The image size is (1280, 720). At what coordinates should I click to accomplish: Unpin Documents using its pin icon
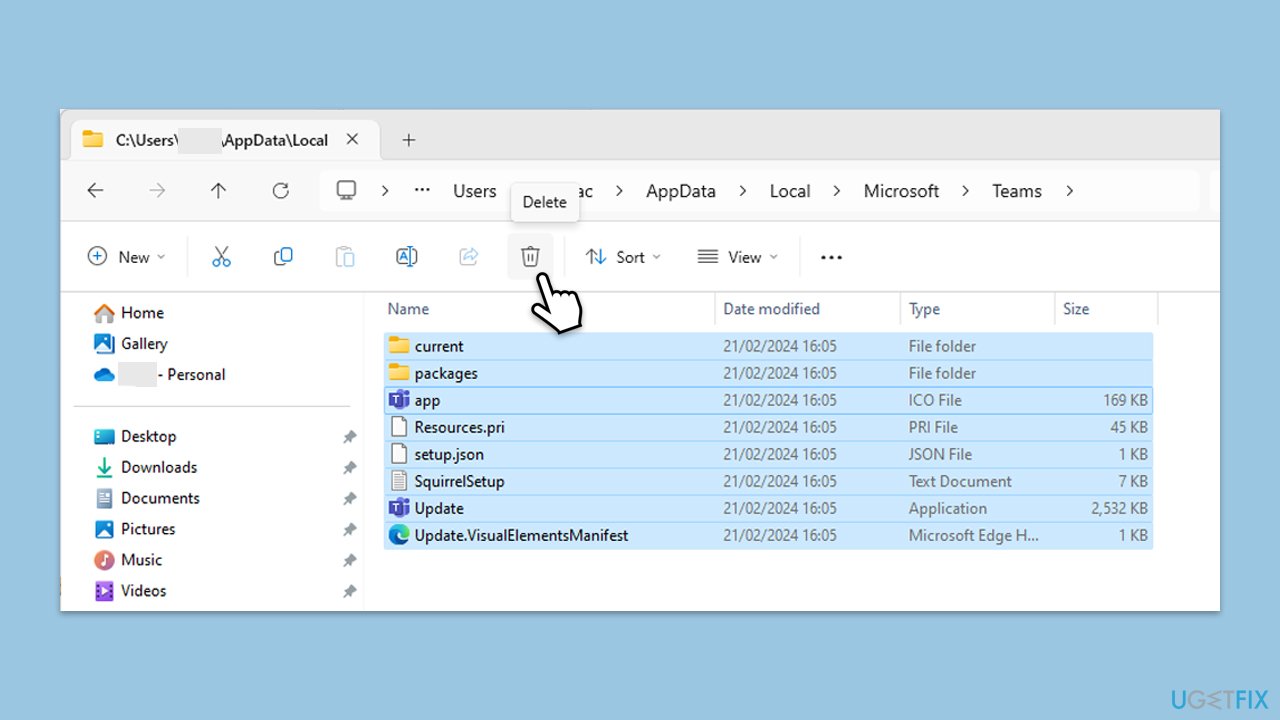pos(349,499)
